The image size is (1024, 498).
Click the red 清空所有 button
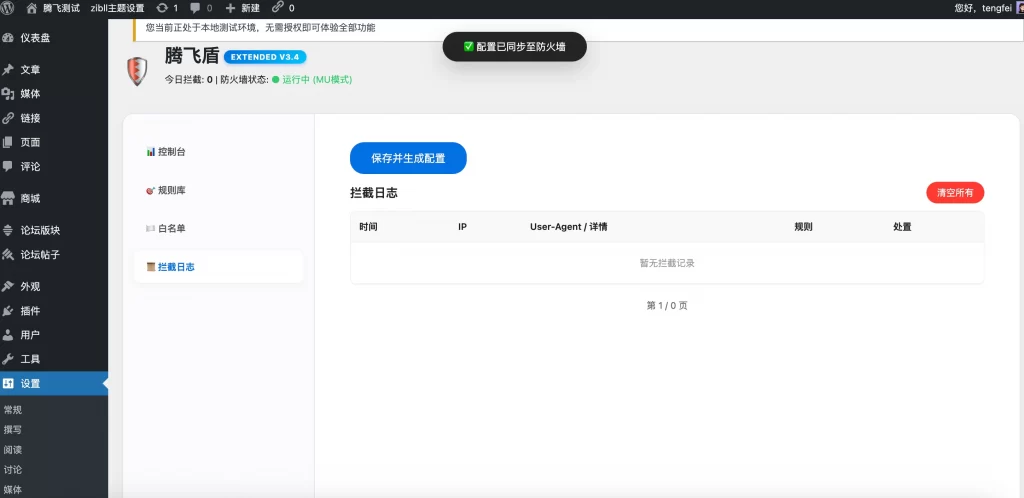click(x=955, y=193)
